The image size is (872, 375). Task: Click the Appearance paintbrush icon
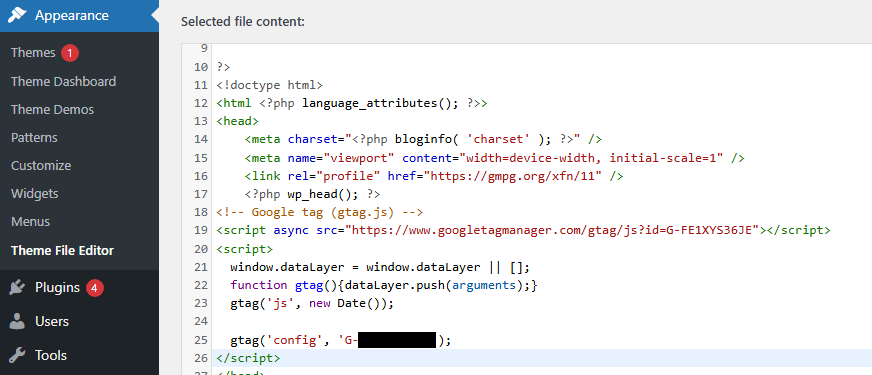pyautogui.click(x=17, y=16)
